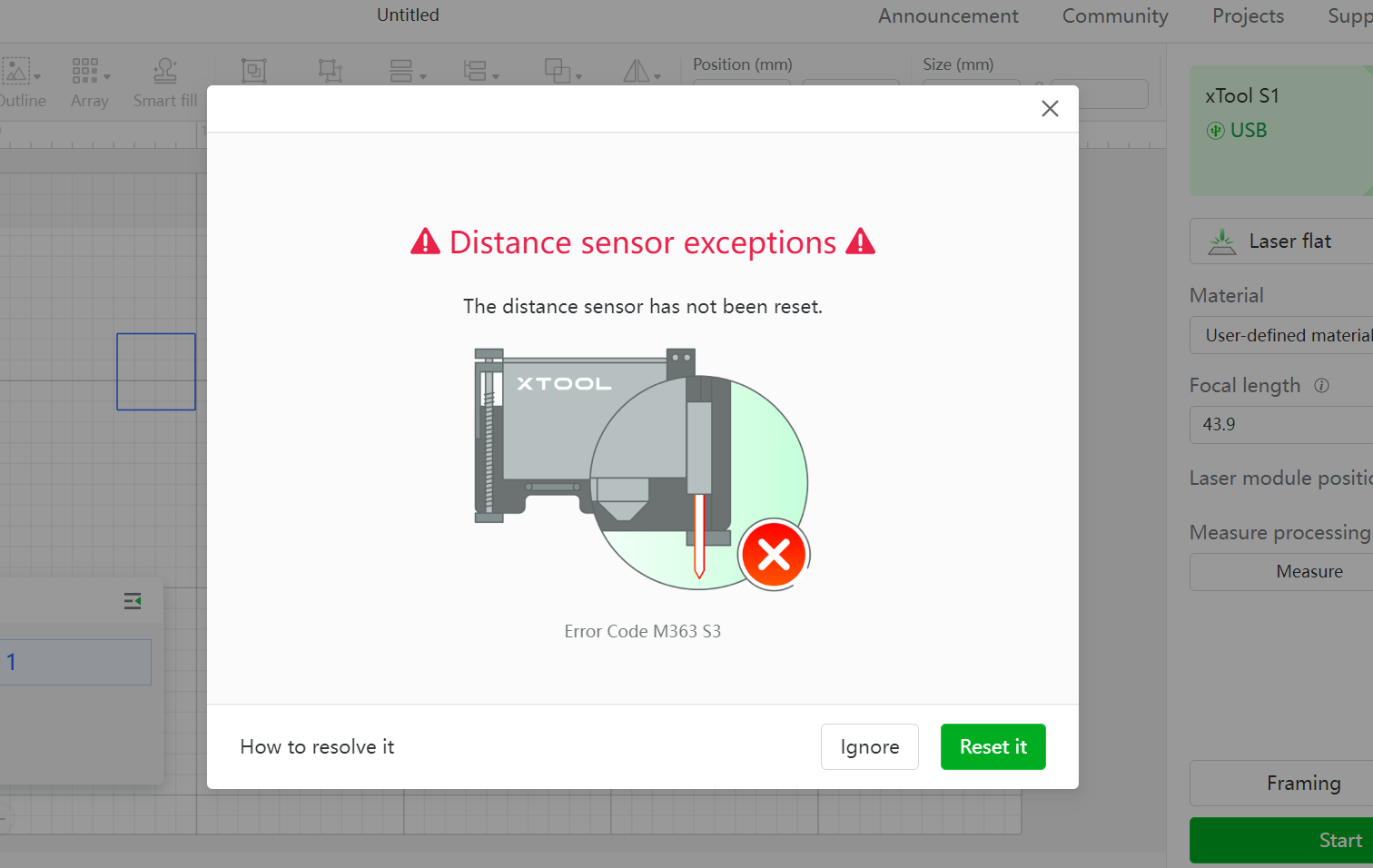Click the Laser flat icon

pos(1222,242)
